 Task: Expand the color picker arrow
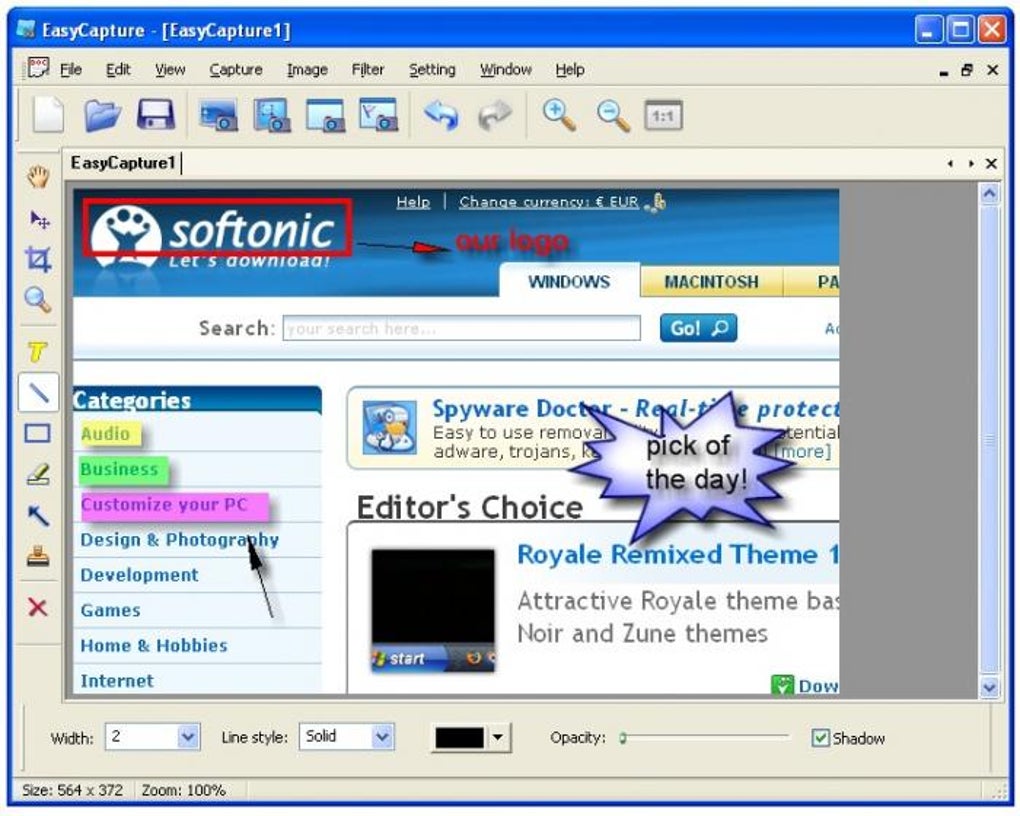point(498,737)
